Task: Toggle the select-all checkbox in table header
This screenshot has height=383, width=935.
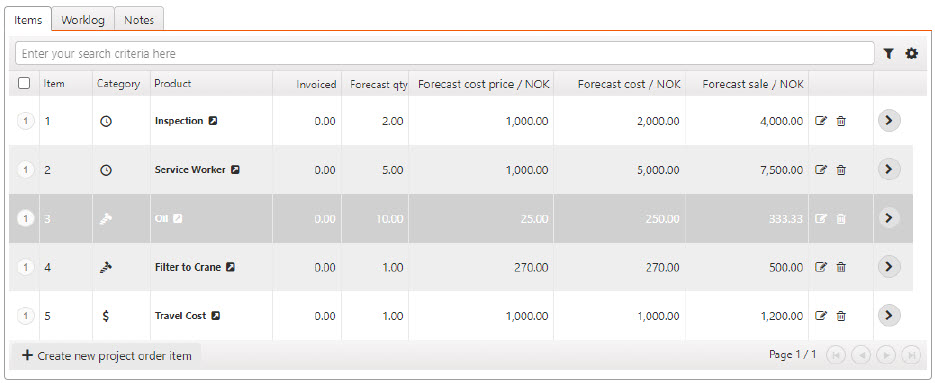Action: pyautogui.click(x=24, y=84)
